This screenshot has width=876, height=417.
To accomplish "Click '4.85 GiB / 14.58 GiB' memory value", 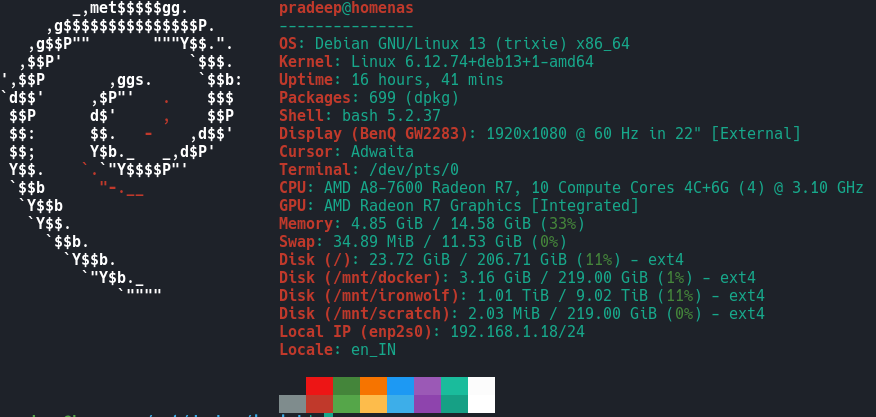I will click(x=441, y=224).
